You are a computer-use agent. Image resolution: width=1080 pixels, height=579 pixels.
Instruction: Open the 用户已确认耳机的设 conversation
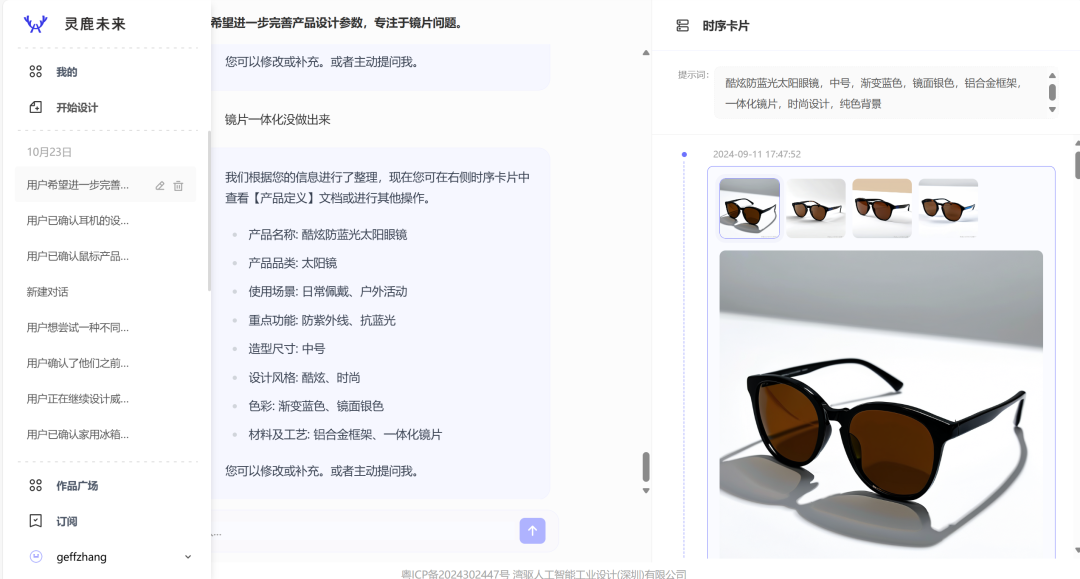(75, 220)
